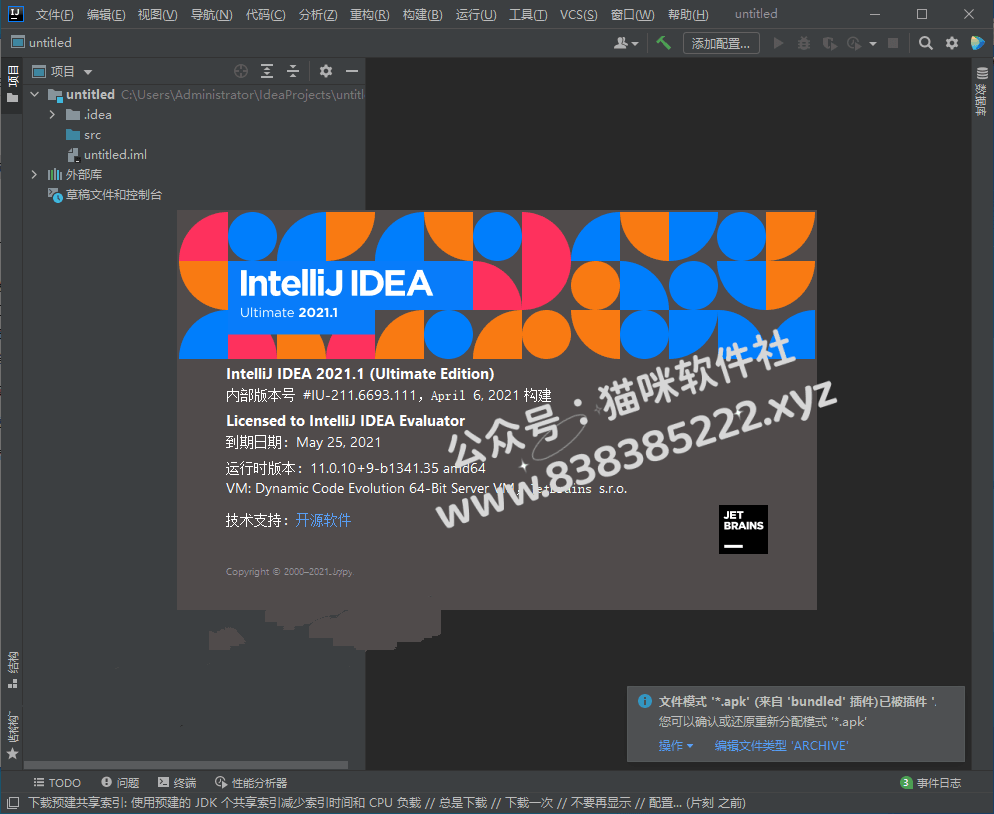
Task: Open the 导航(N) menu
Action: point(212,15)
